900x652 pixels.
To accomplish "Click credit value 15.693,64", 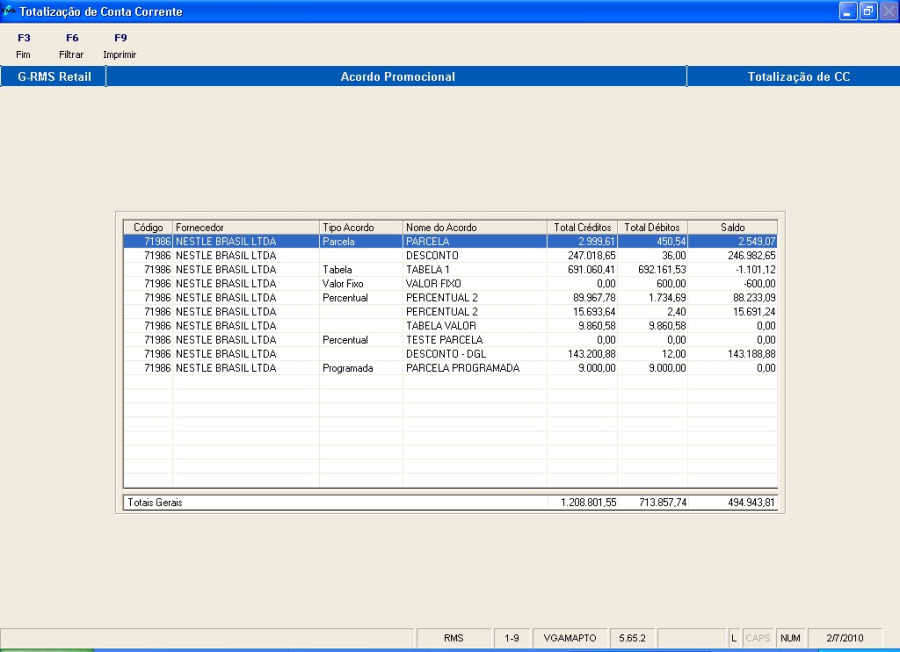I will pos(593,312).
